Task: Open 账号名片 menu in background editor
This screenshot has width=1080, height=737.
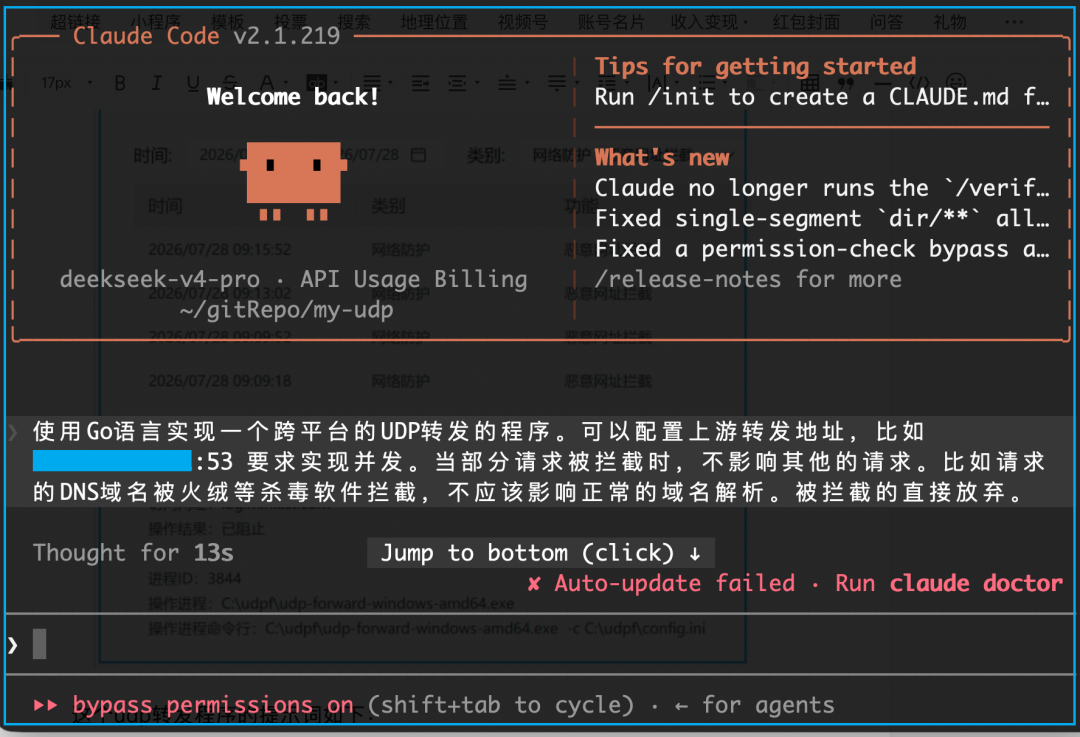Action: tap(611, 22)
